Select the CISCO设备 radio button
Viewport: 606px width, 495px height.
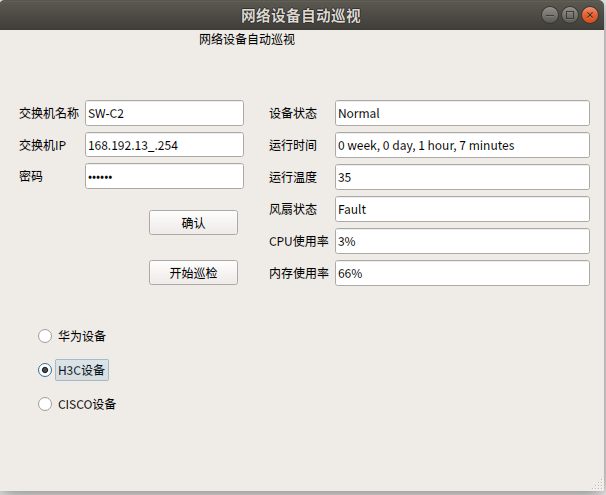(x=45, y=405)
